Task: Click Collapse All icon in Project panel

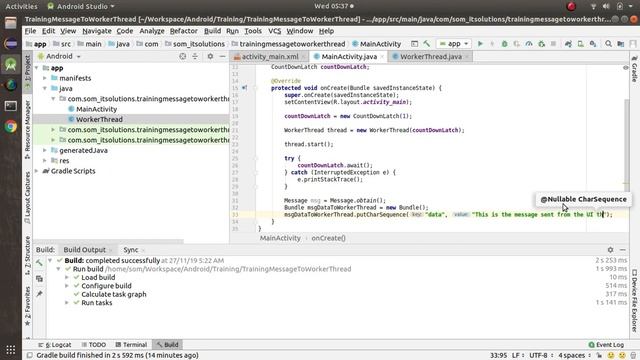Action: tap(195, 56)
